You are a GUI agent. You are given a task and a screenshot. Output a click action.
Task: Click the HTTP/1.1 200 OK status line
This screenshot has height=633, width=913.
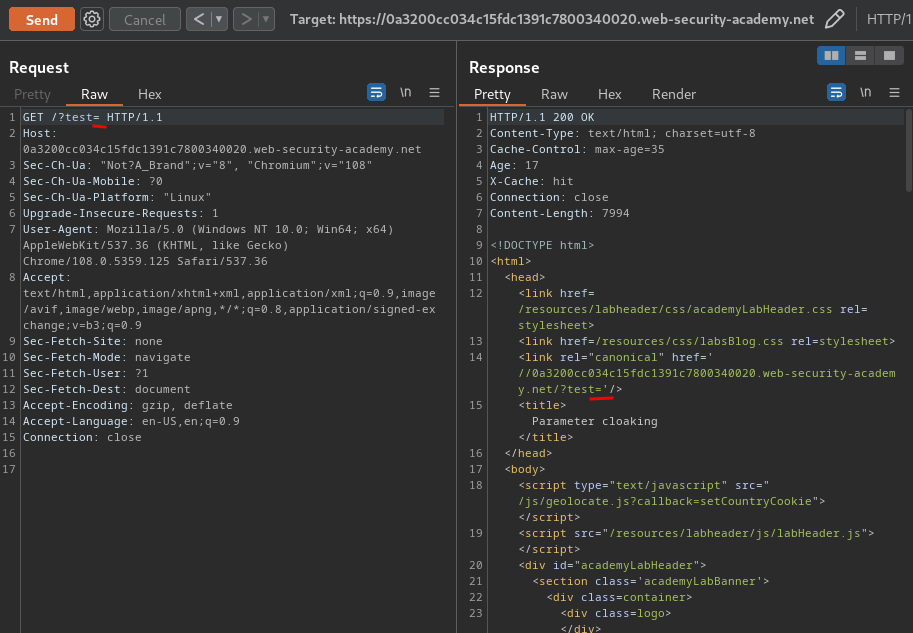(542, 117)
